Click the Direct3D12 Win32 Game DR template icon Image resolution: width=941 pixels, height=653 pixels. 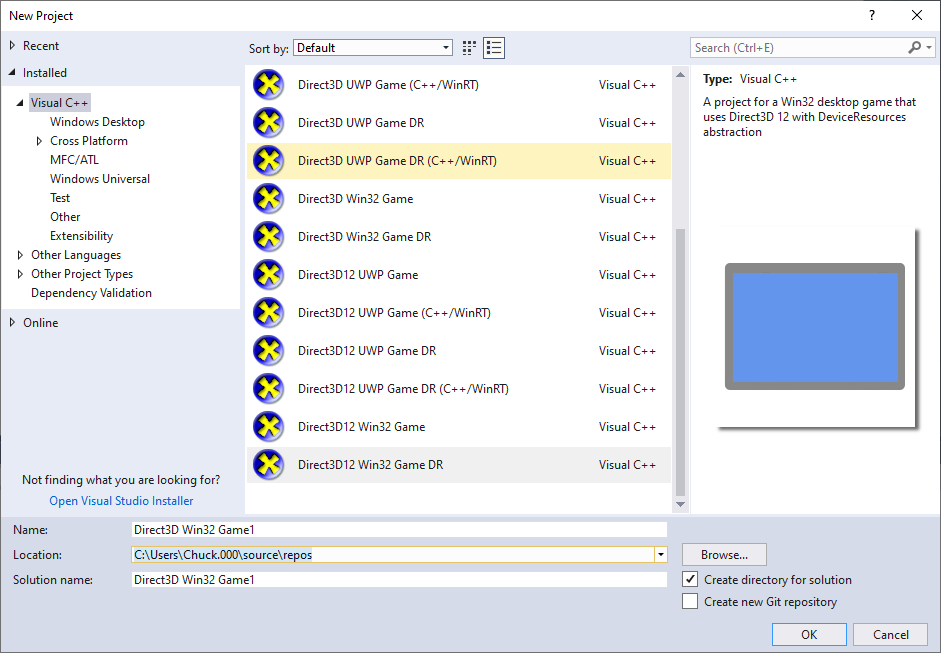[268, 465]
